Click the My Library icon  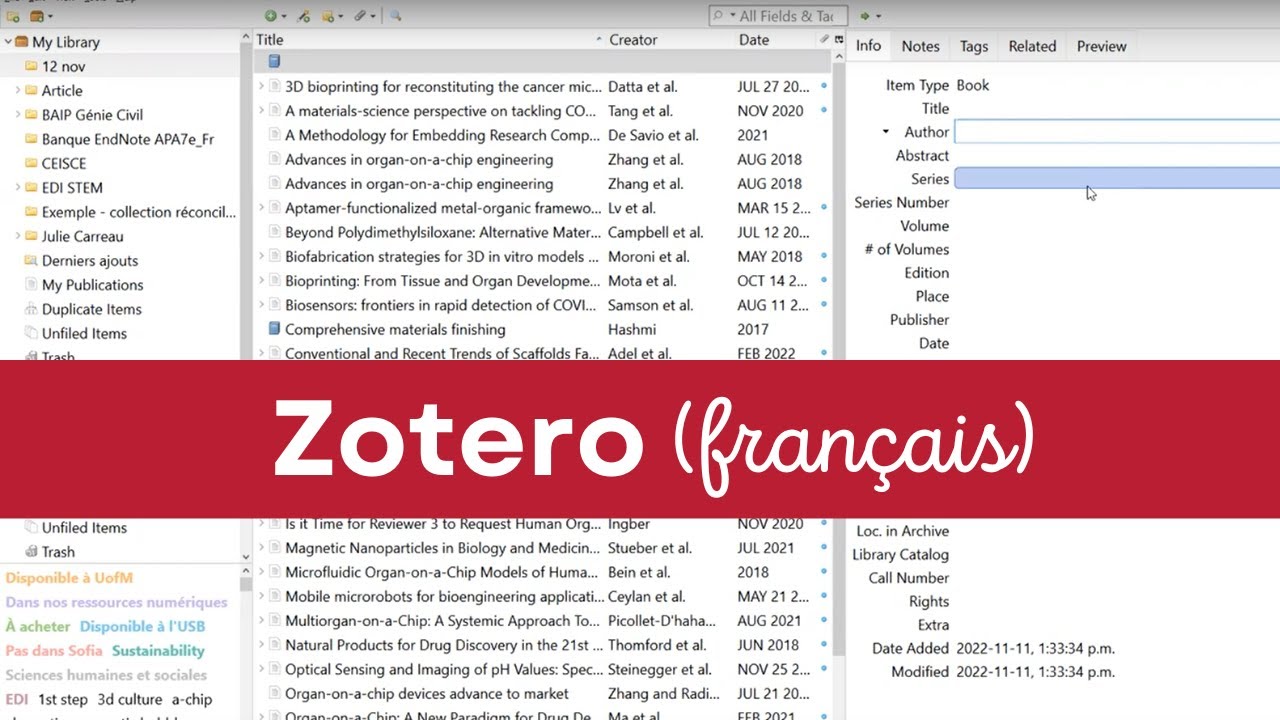click(x=22, y=42)
